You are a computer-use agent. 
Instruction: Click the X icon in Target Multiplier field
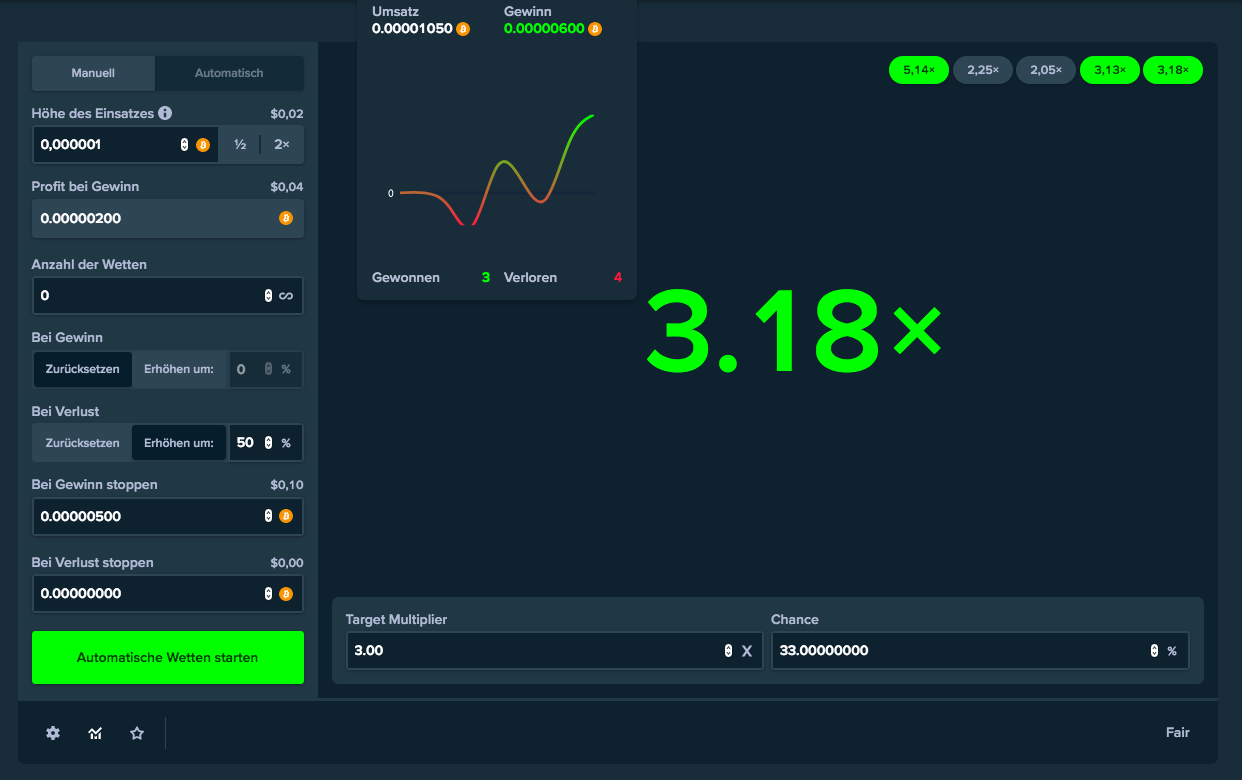746,651
